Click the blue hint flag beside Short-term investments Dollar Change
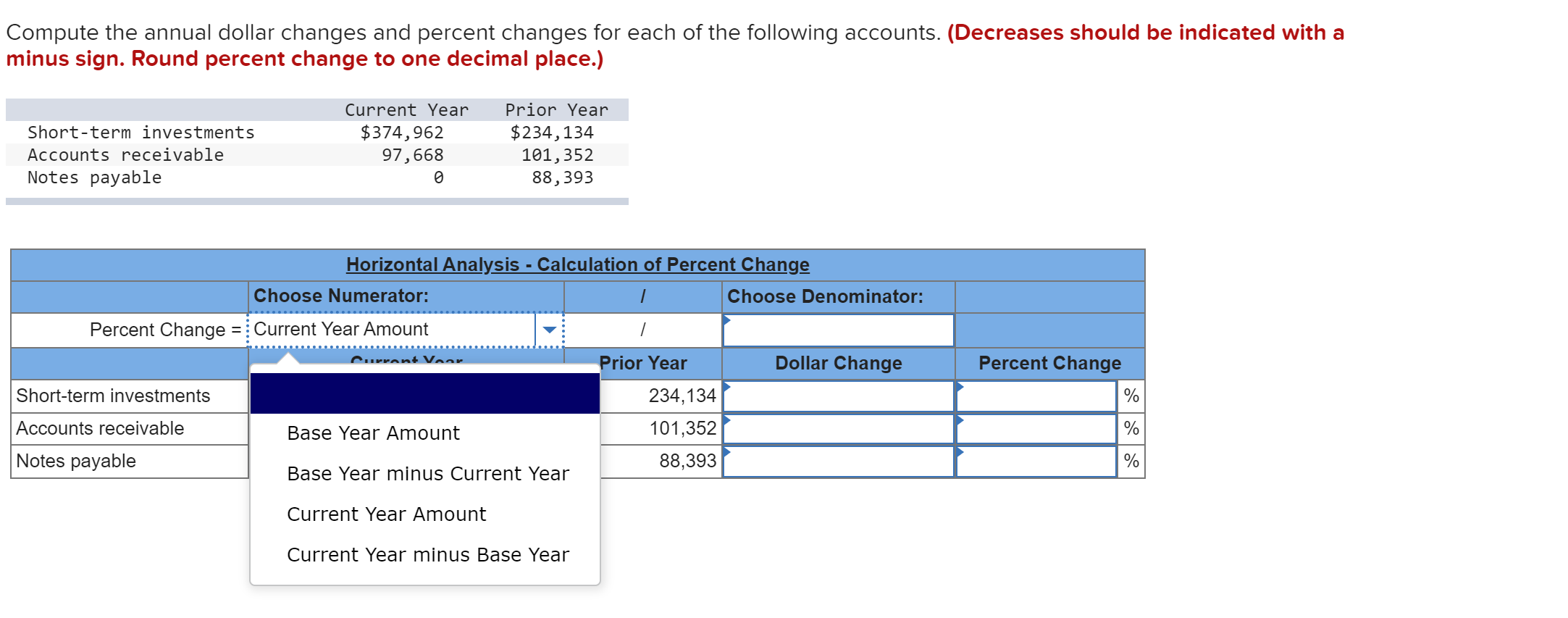This screenshot has width=1568, height=618. 726,385
